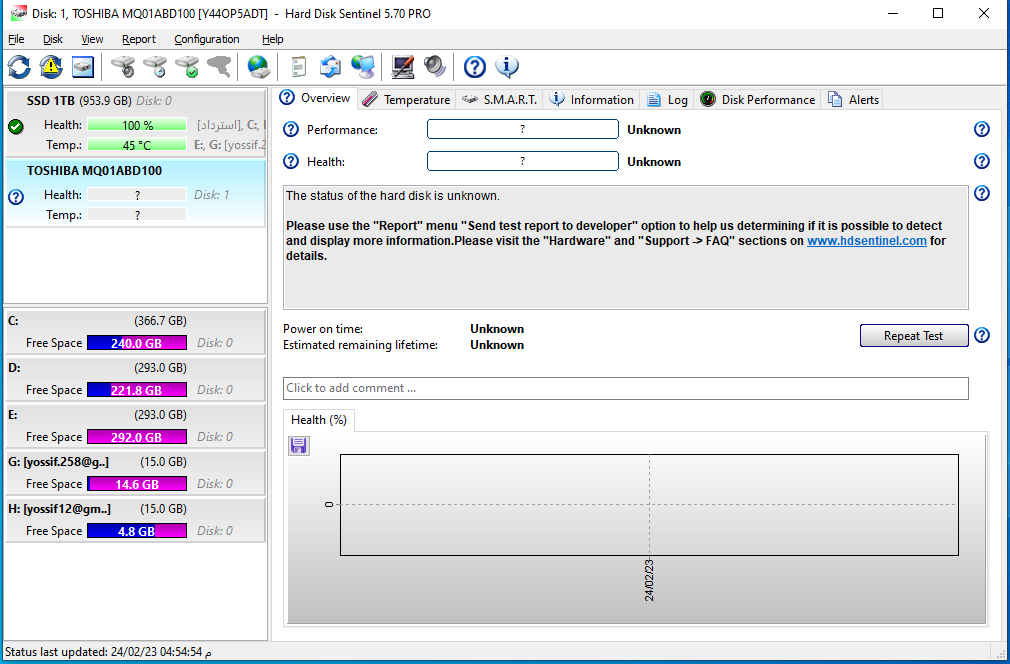
Task: Click the D: free space bar 221.8 GB
Action: point(137,390)
